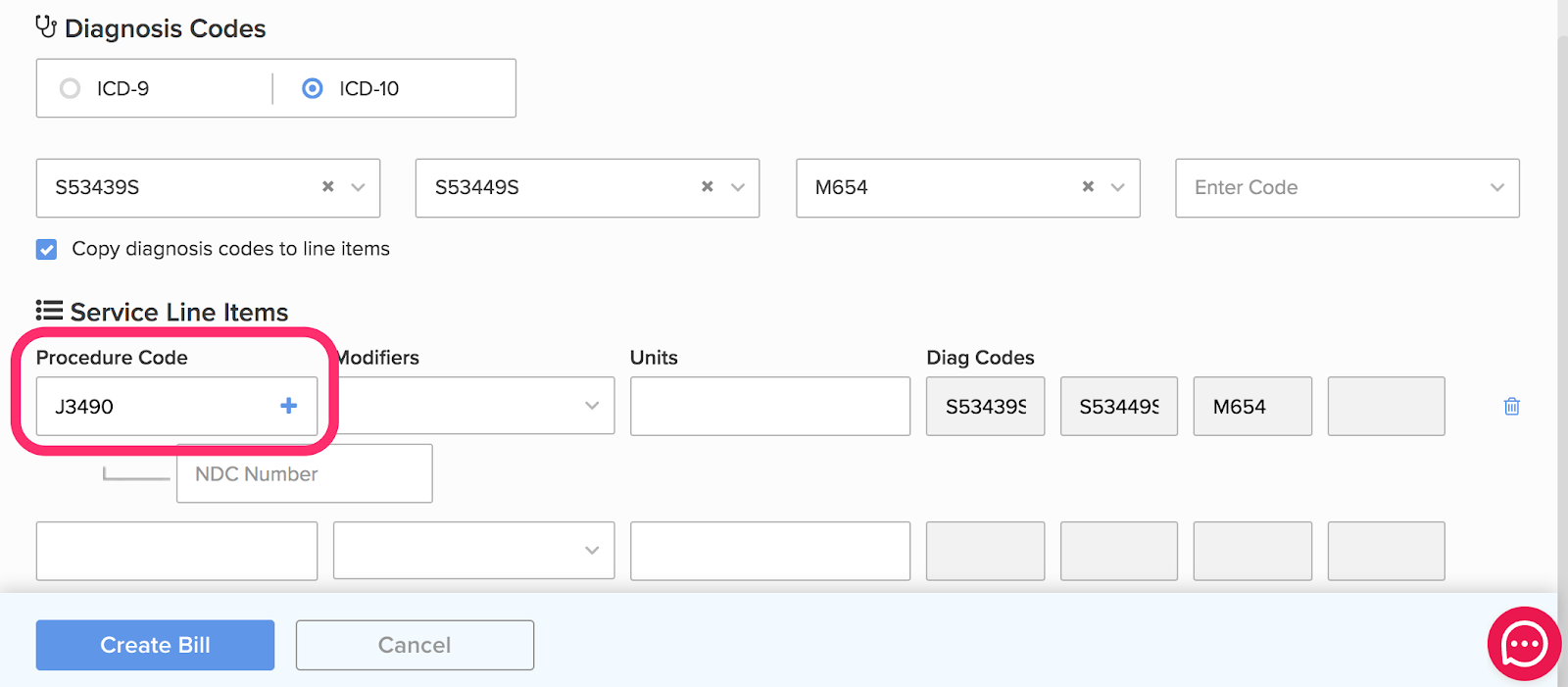The image size is (1568, 687).
Task: Toggle Copy diagnosis codes to line items checkbox
Action: coord(46,249)
